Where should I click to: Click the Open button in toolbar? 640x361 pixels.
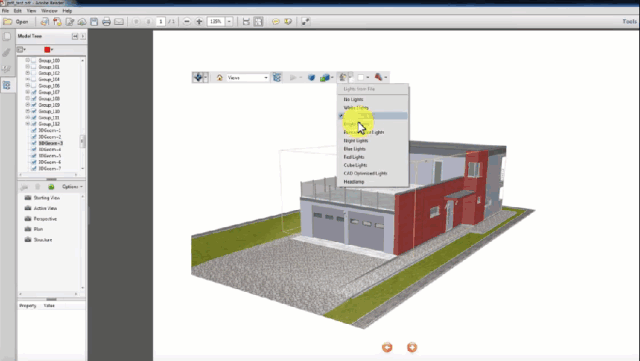[16, 22]
